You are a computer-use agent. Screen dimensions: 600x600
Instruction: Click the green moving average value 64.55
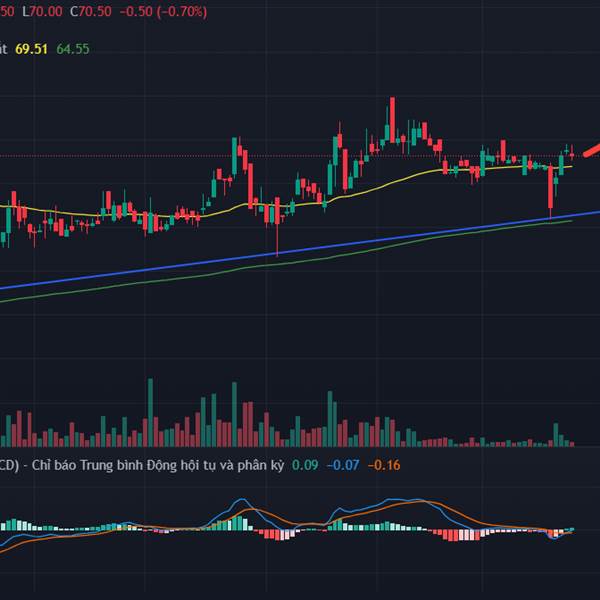coord(73,49)
